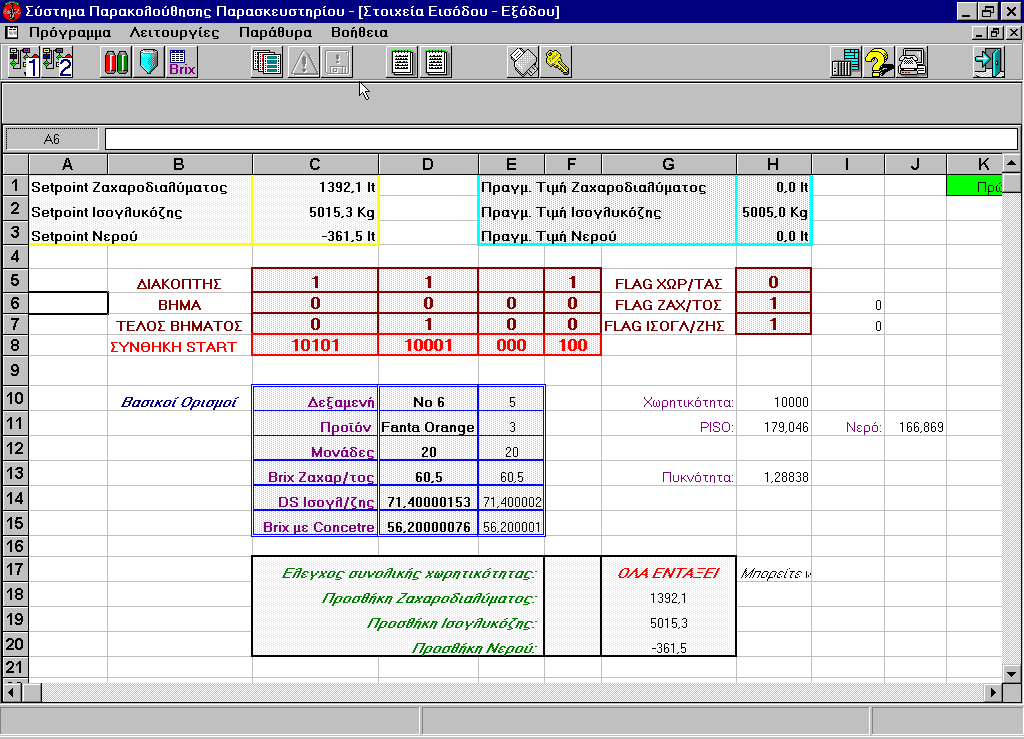Viewport: 1024px width, 739px height.
Task: Click the exit door icon
Action: 988,63
